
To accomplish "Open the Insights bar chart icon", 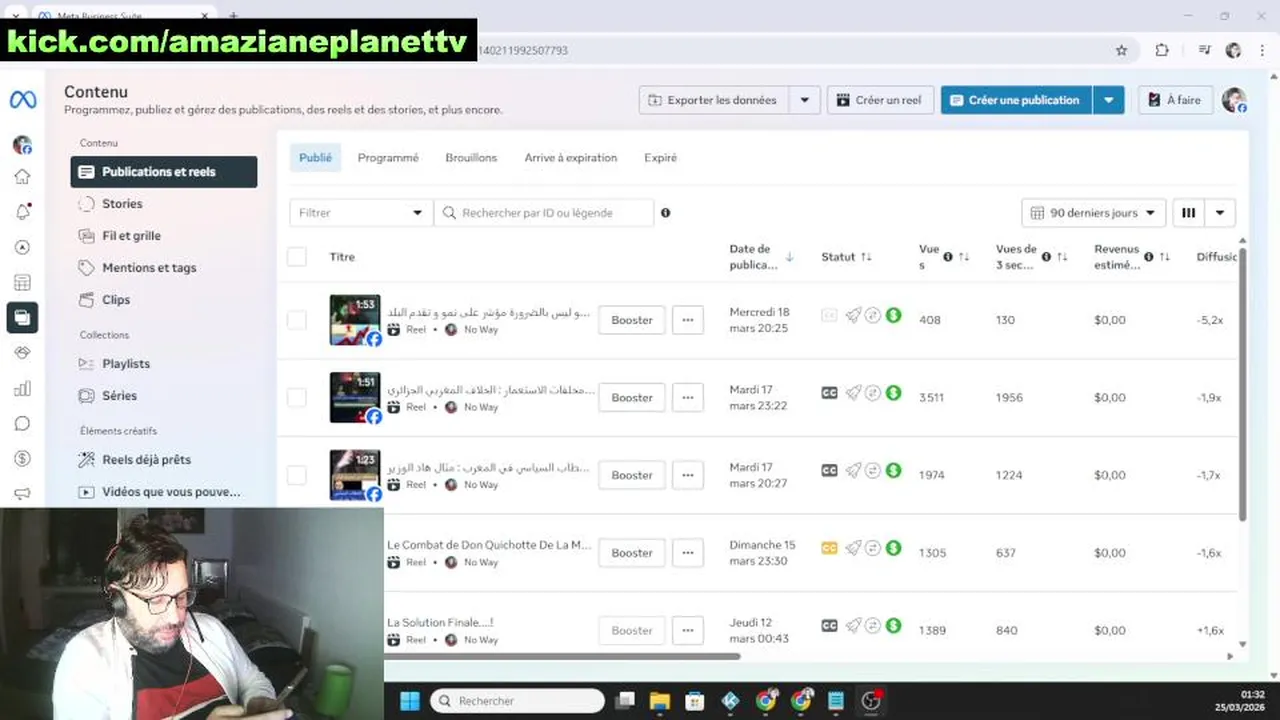I will [x=22, y=389].
